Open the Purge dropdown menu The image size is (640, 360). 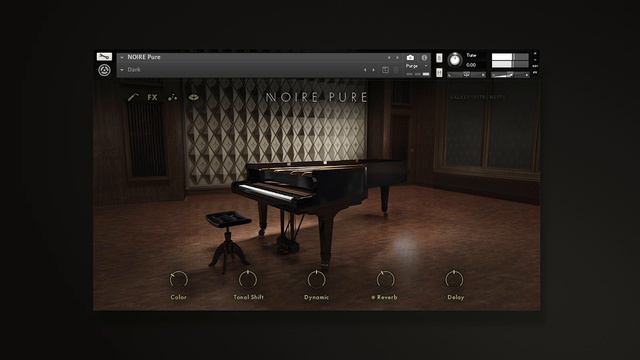click(x=416, y=66)
